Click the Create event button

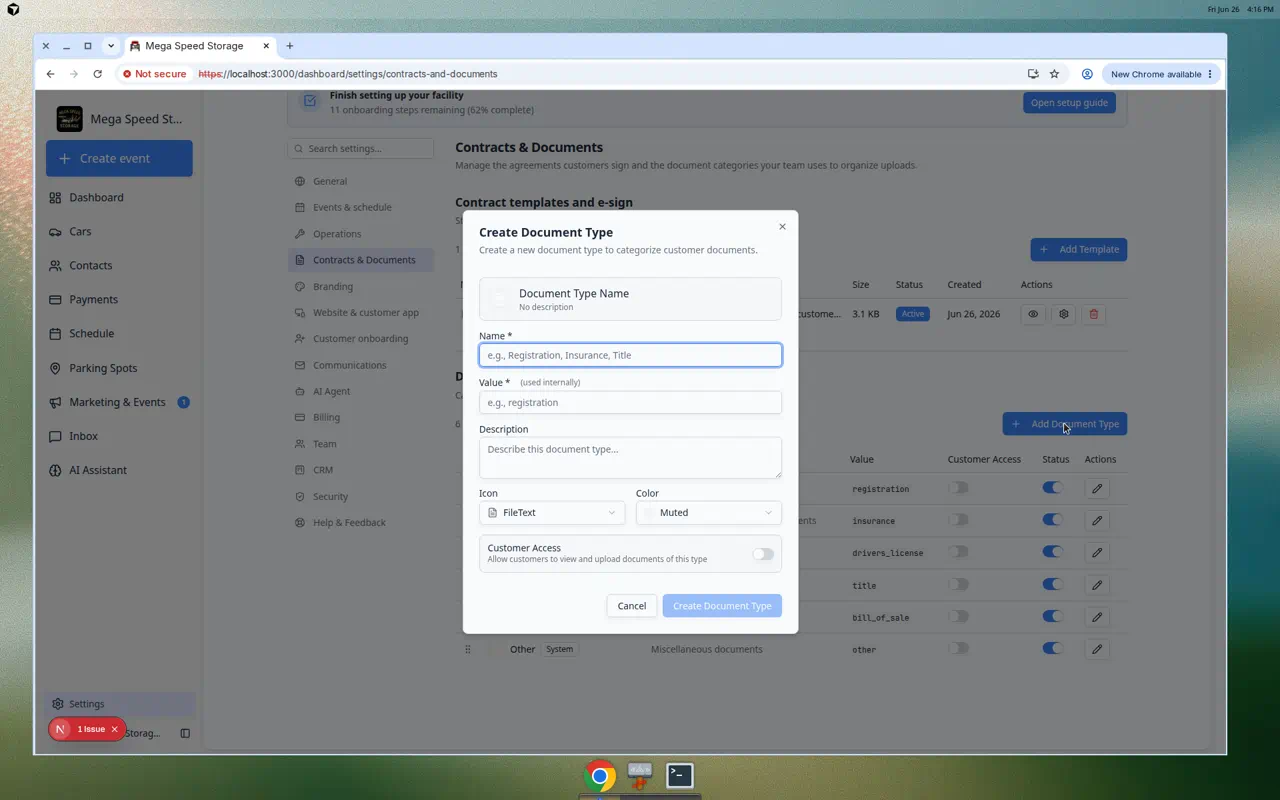click(x=119, y=158)
